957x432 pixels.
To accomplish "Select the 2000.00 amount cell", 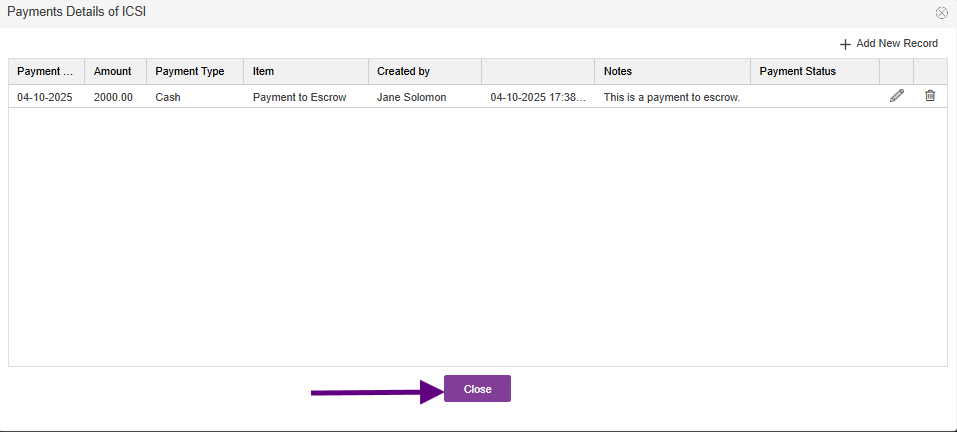I will point(113,97).
